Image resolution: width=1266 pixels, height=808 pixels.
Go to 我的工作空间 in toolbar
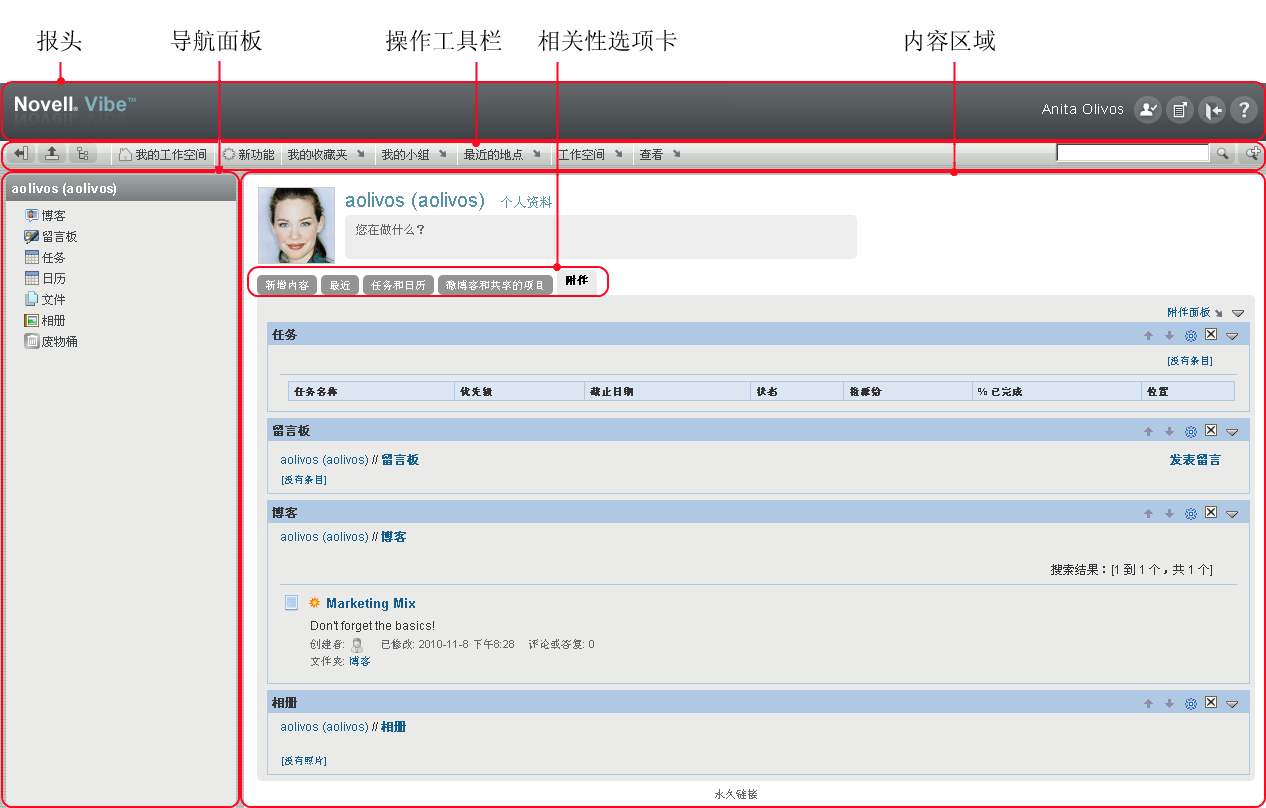[x=163, y=155]
